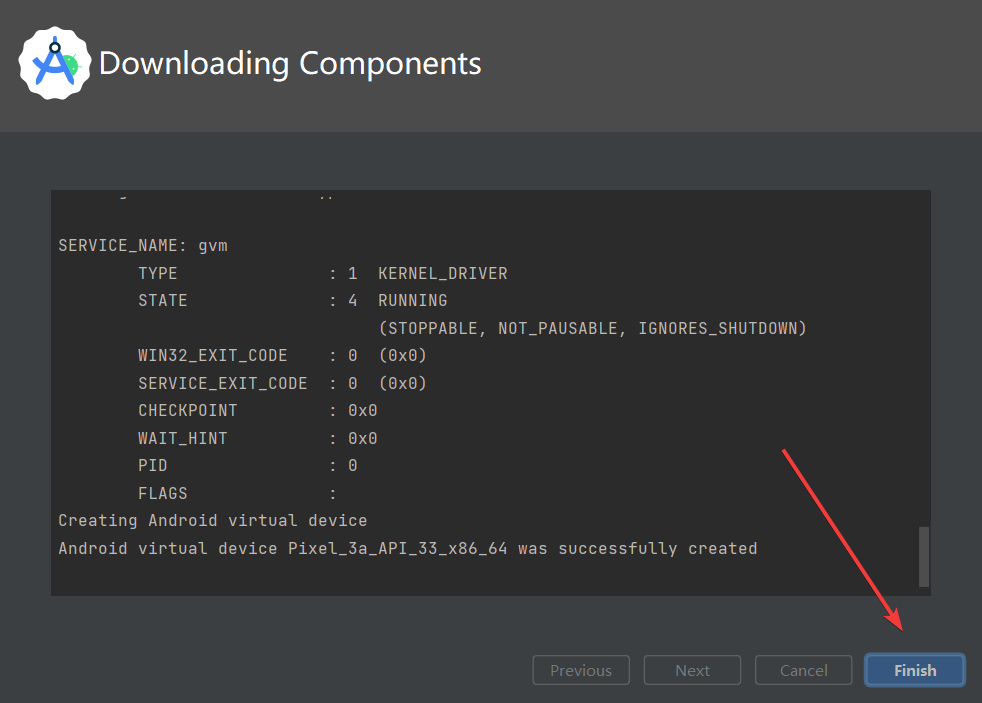Click the 'WAIT_HINT' label
Viewport: 982px width, 703px height.
tap(183, 438)
